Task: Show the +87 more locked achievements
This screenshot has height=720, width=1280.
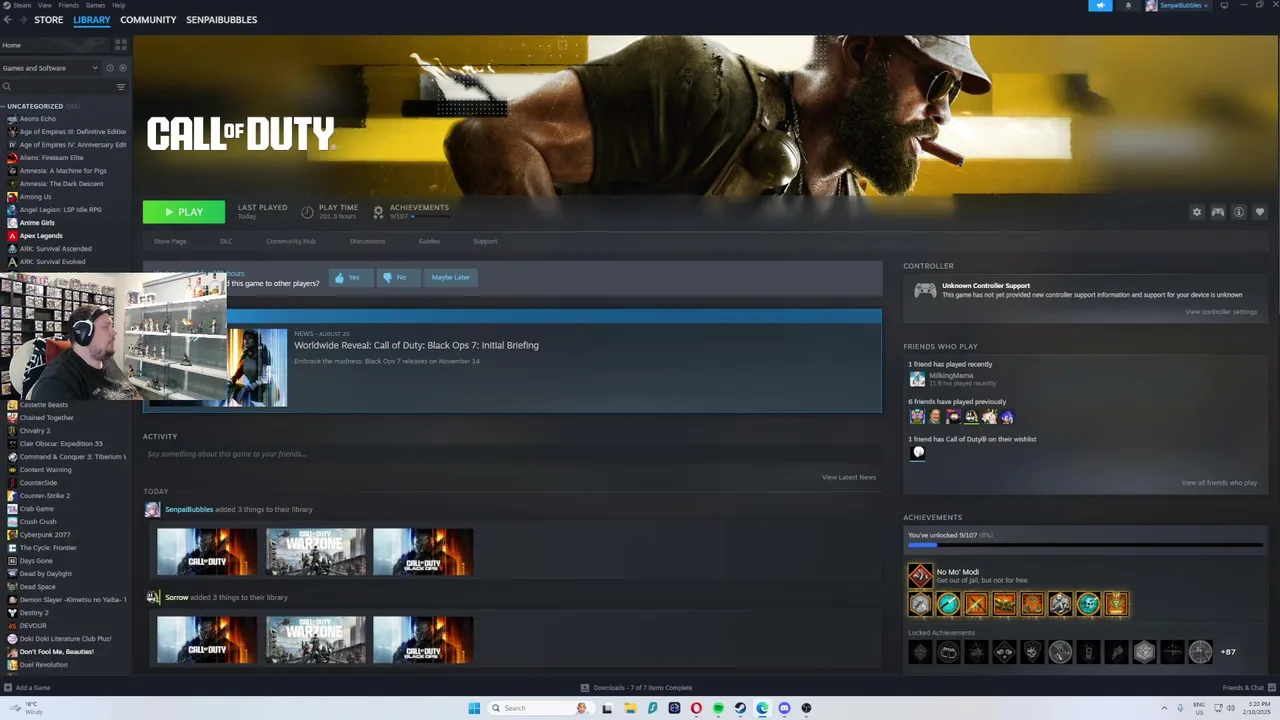Action: [1228, 652]
